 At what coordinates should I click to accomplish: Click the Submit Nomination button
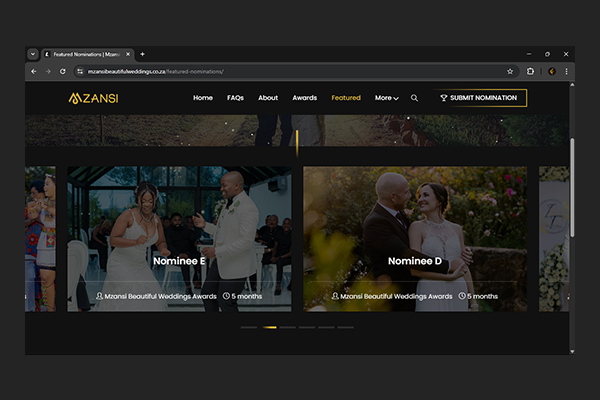pyautogui.click(x=479, y=98)
